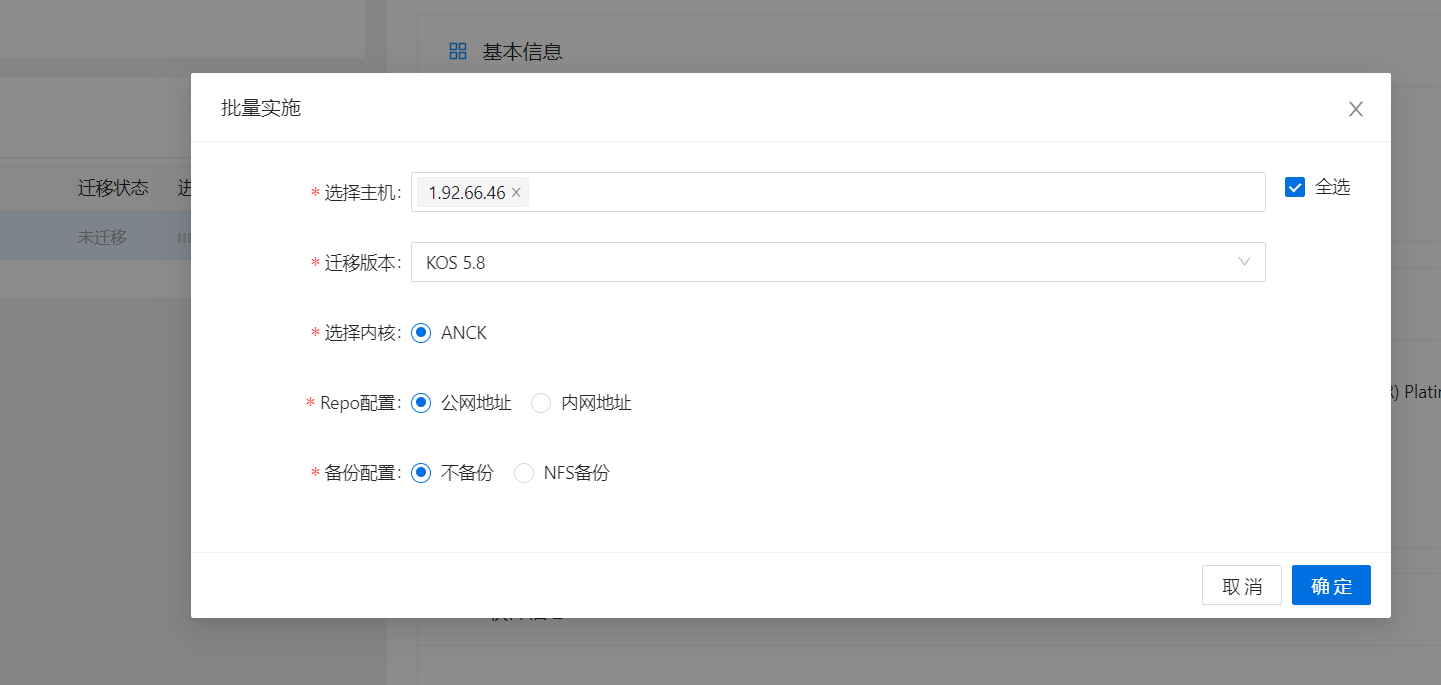The height and width of the screenshot is (685, 1441).
Task: Click the 取消 button
Action: click(x=1241, y=586)
